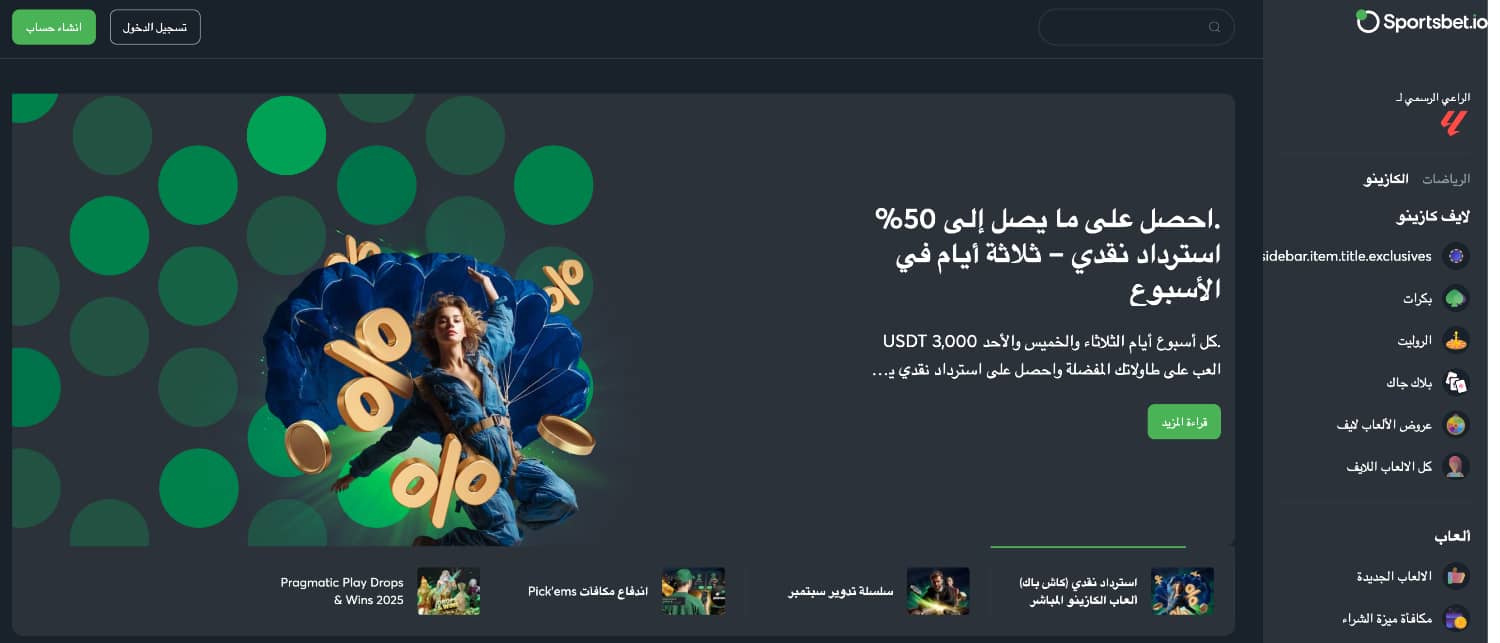The image size is (1500, 643).
Task: Switch to the الرياضات sports tab
Action: point(1446,179)
